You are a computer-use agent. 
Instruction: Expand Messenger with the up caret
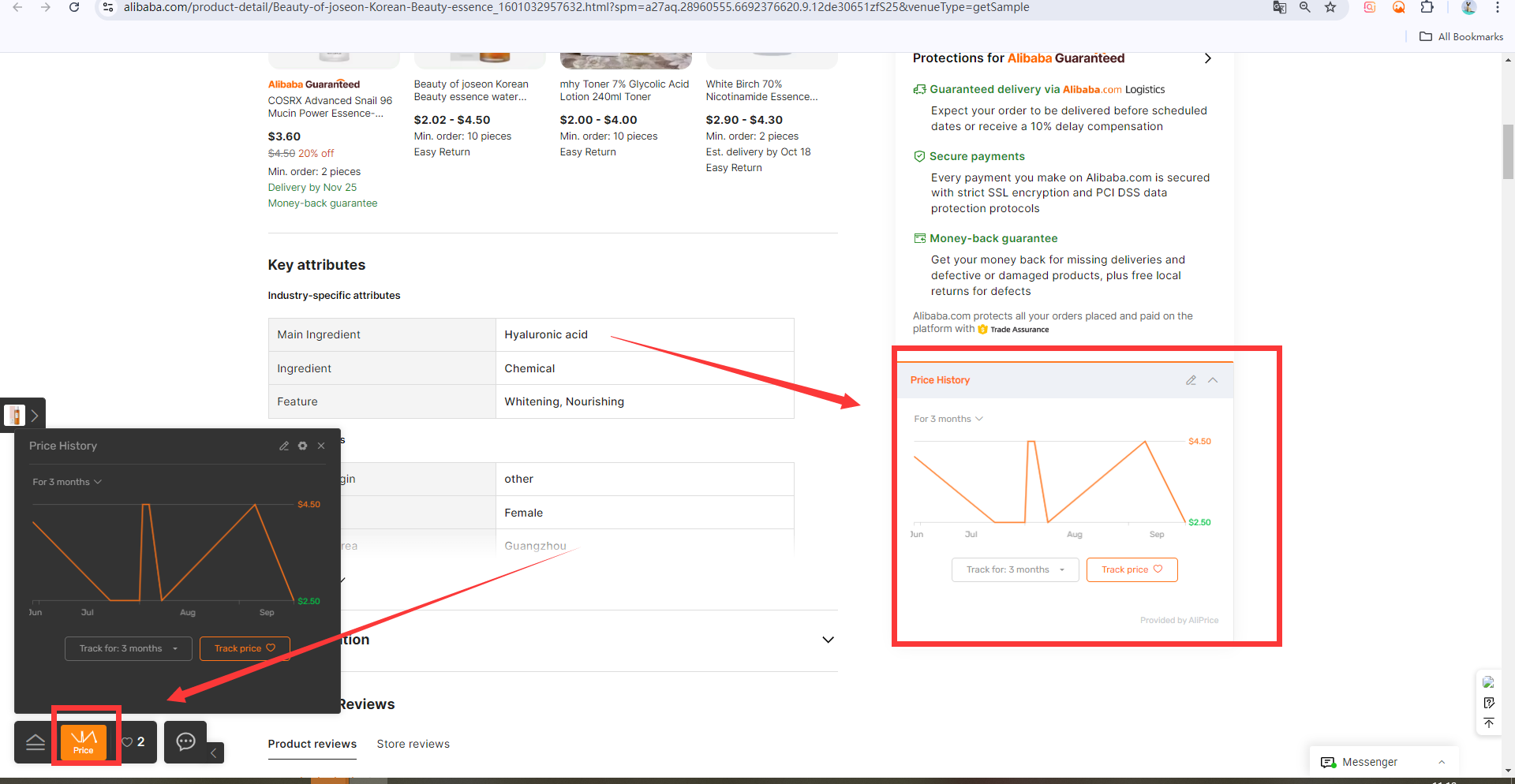click(x=1442, y=762)
